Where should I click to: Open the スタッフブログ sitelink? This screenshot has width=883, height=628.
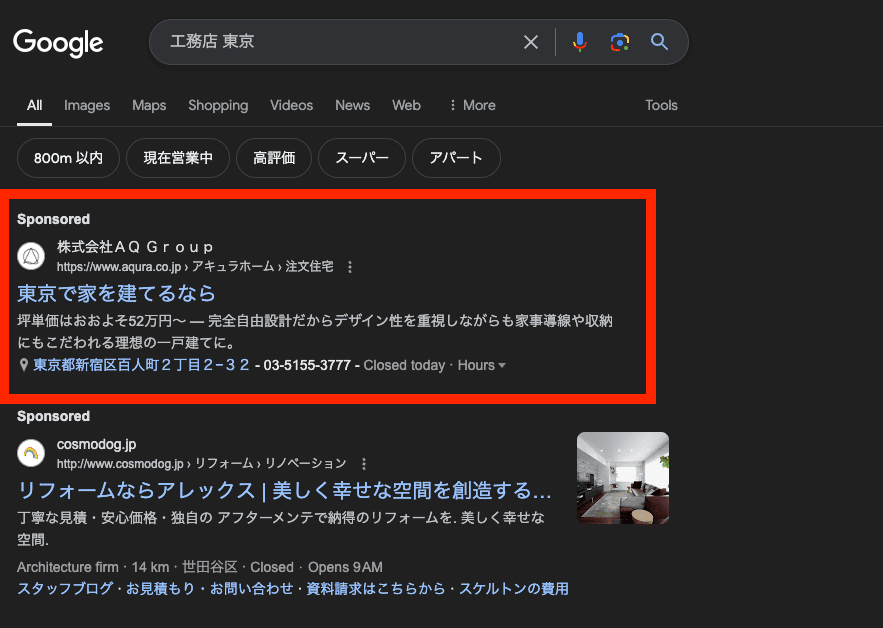click(64, 589)
